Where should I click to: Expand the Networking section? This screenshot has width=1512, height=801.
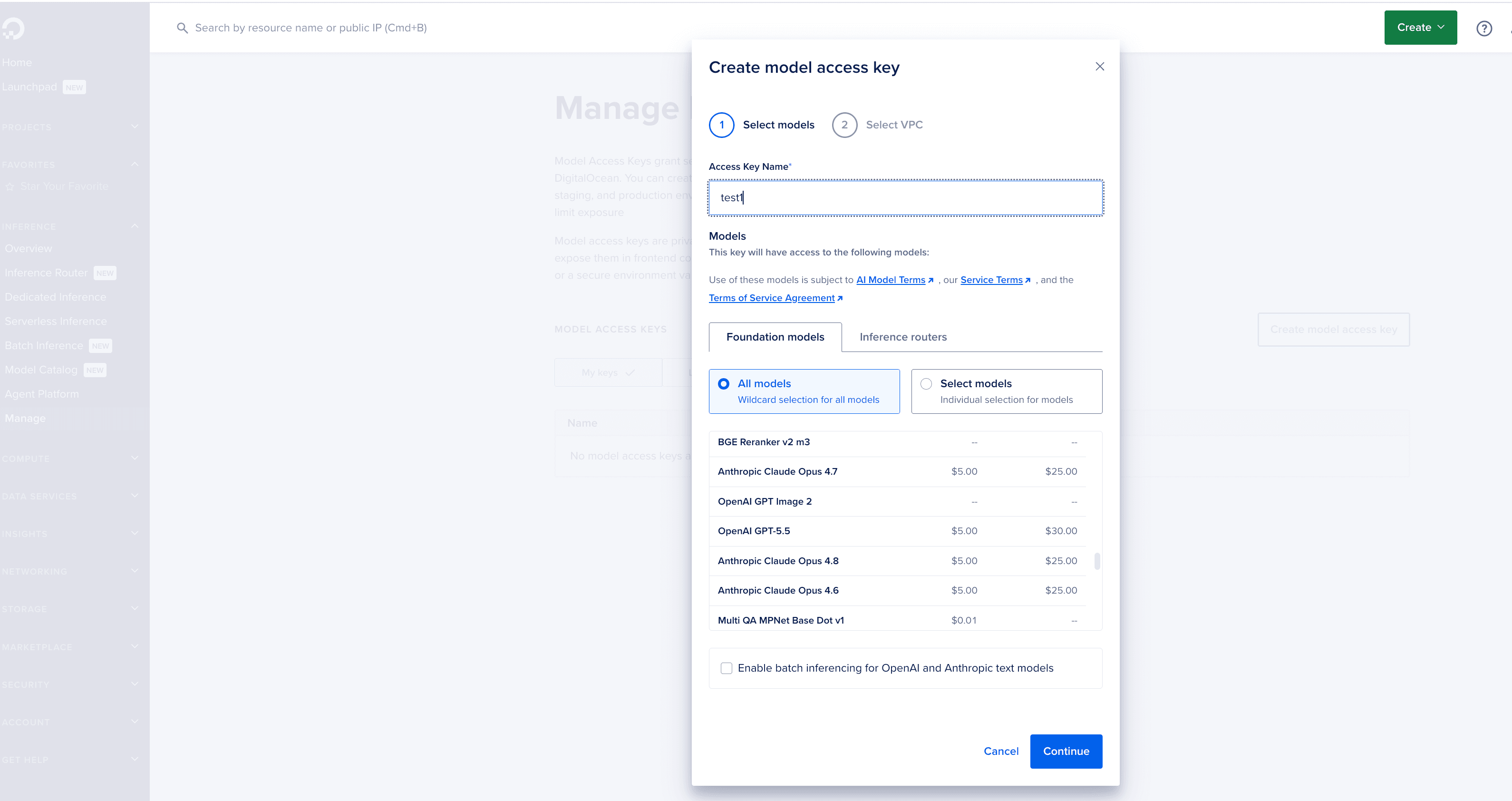click(x=70, y=571)
